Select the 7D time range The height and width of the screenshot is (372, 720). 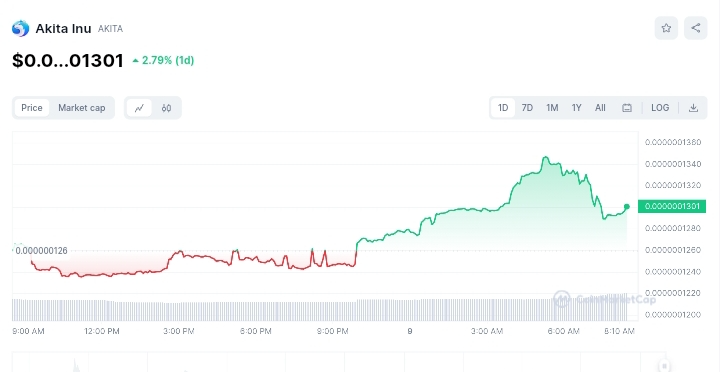coord(527,108)
